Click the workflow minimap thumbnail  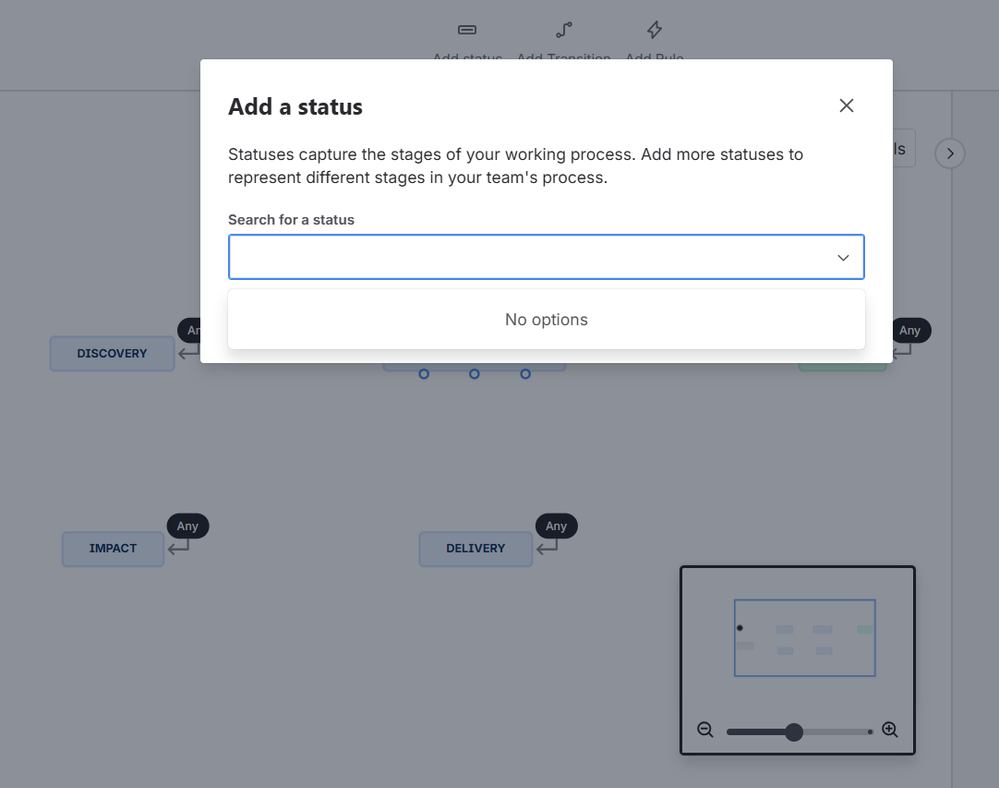(804, 637)
